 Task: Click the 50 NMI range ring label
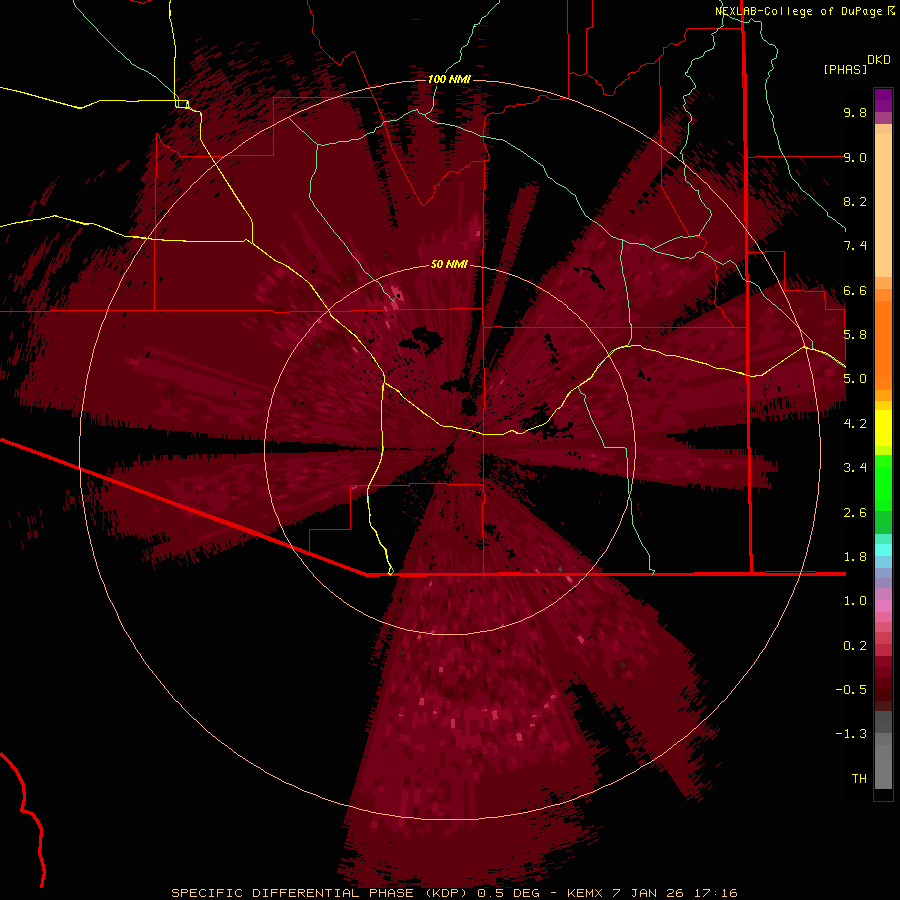coord(449,264)
